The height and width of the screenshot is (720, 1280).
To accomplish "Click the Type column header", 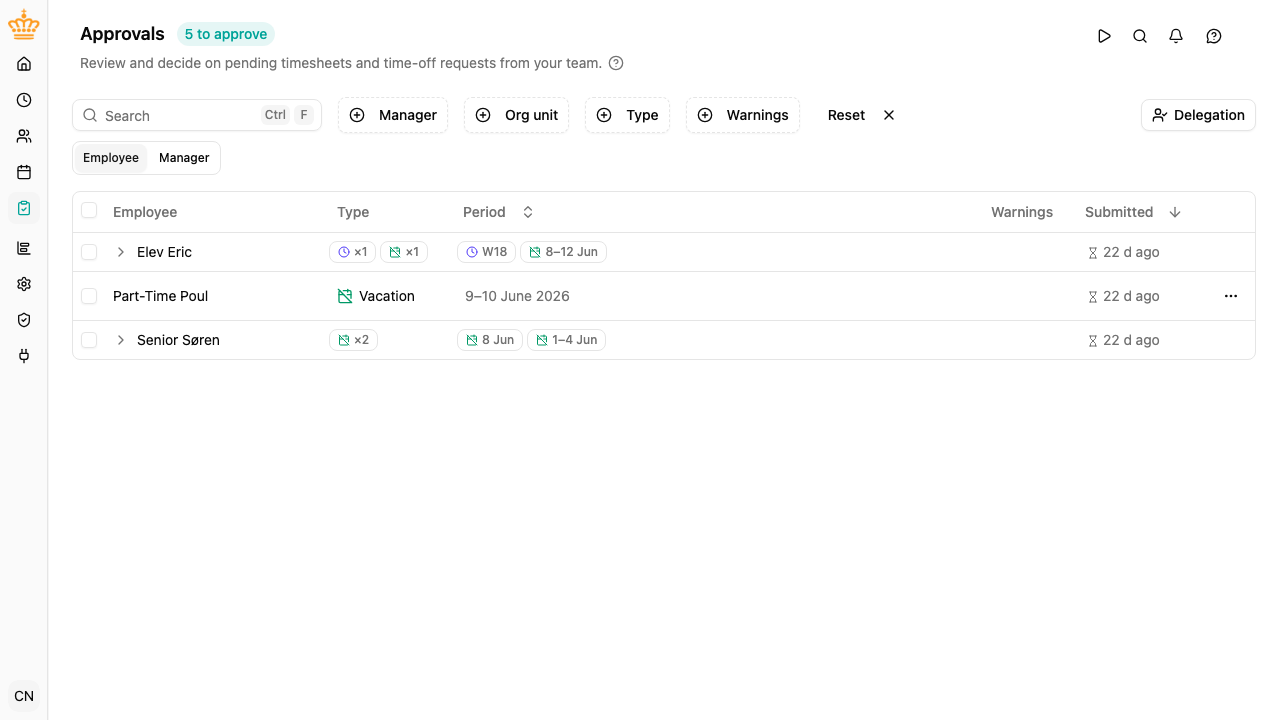I will (353, 212).
